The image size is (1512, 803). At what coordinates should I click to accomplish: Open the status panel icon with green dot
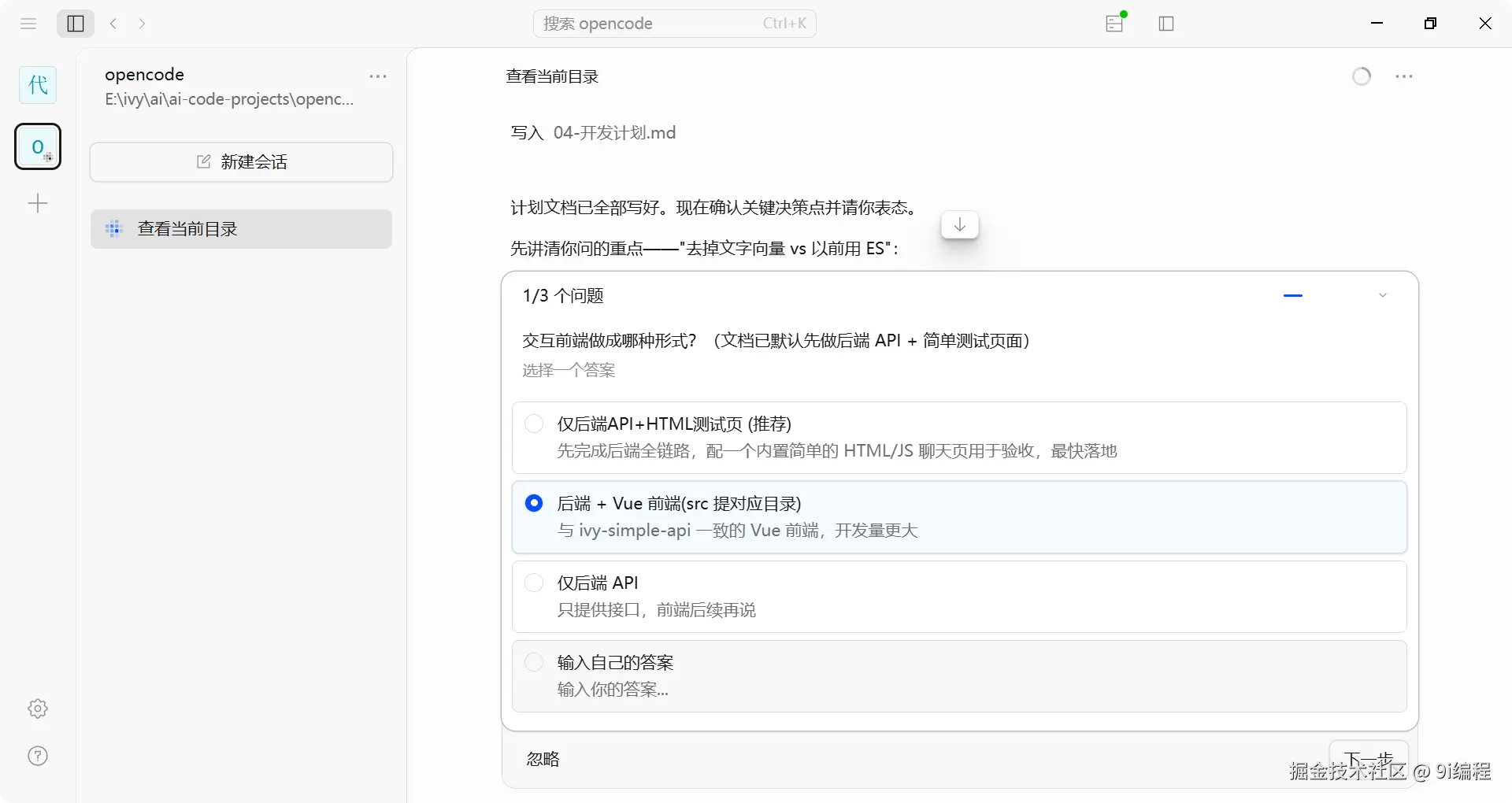(x=1115, y=23)
